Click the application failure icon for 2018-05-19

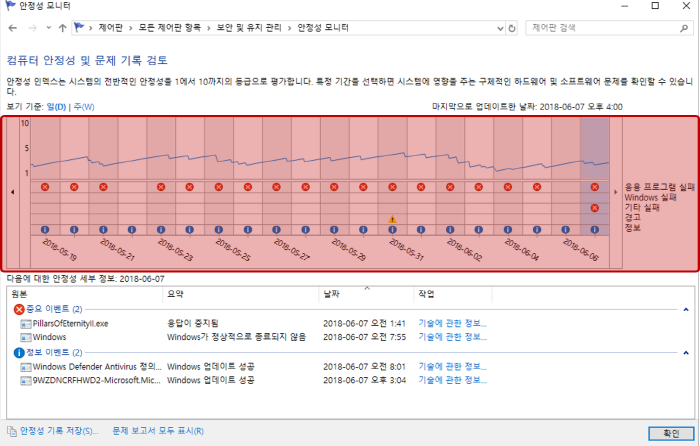click(45, 187)
